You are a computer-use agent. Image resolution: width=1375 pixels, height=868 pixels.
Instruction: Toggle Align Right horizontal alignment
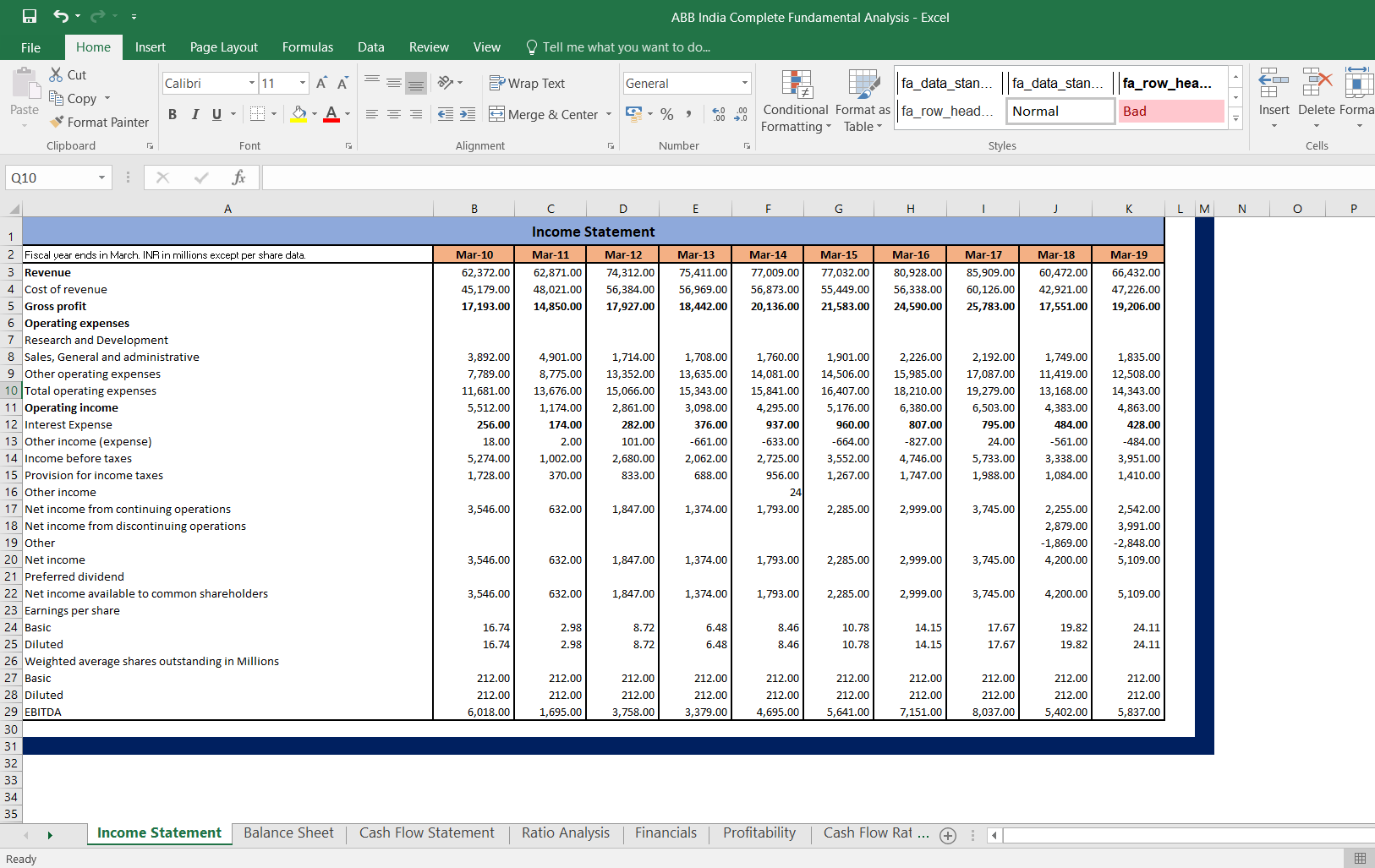pos(416,114)
